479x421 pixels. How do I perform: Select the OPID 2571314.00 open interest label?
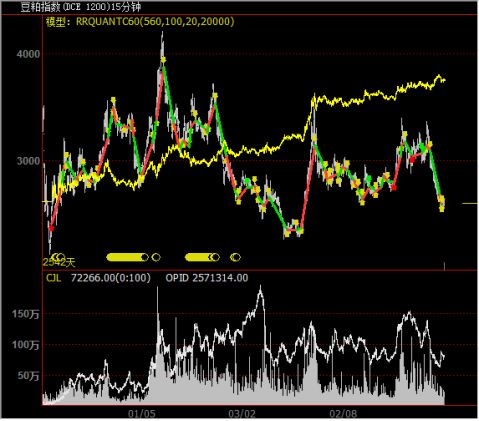click(x=207, y=278)
